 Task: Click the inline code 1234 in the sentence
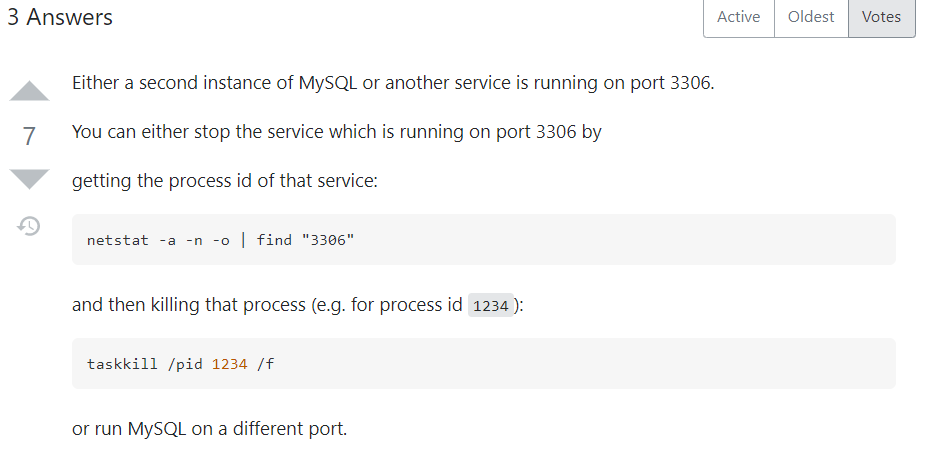tap(491, 306)
